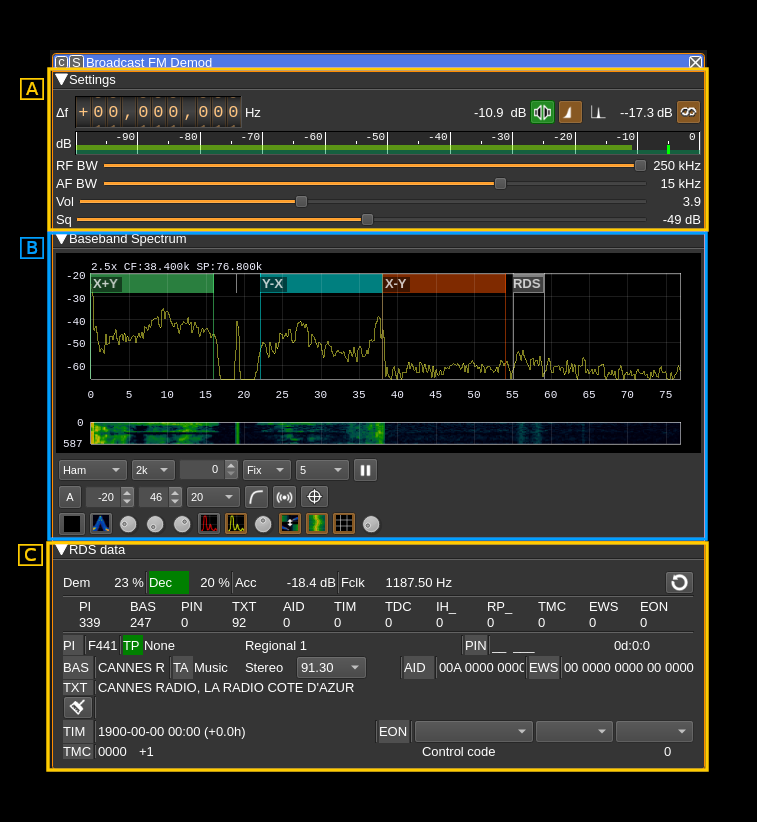Collapse the Settings section
The width and height of the screenshot is (757, 822).
[x=61, y=80]
